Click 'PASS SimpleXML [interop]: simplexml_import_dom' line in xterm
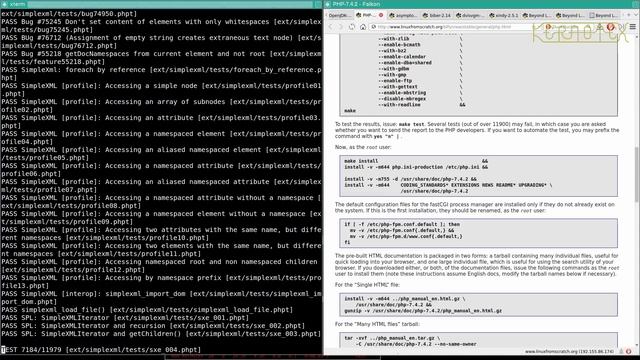 [161, 298]
